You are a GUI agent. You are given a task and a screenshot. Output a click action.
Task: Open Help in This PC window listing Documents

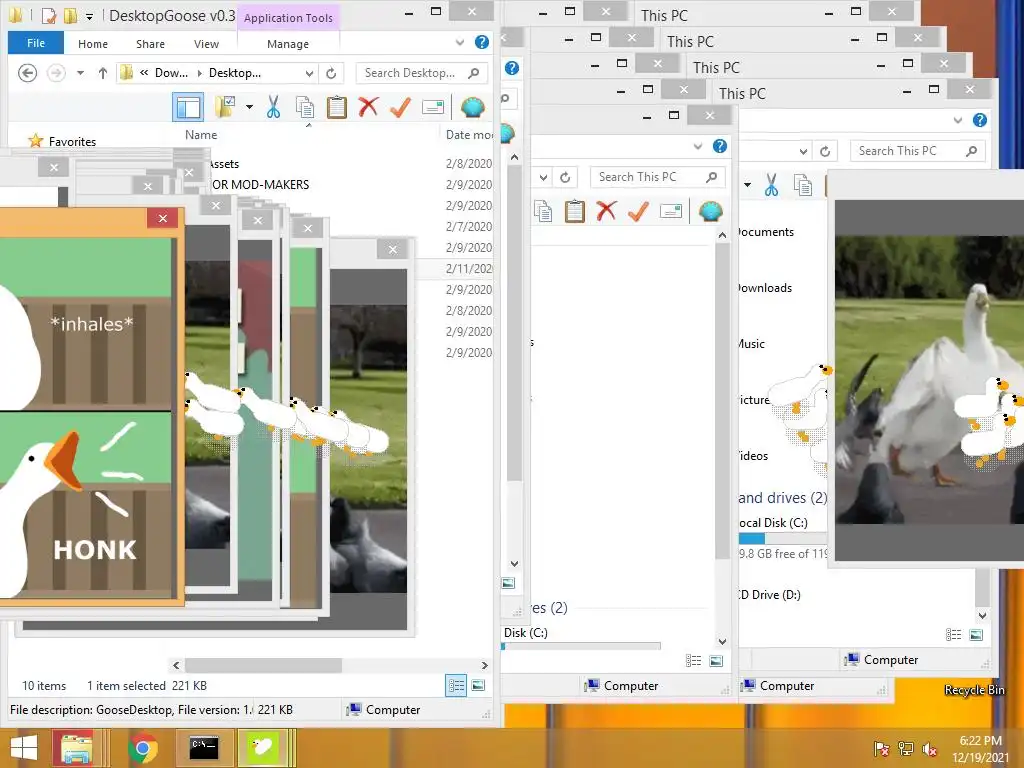[980, 120]
